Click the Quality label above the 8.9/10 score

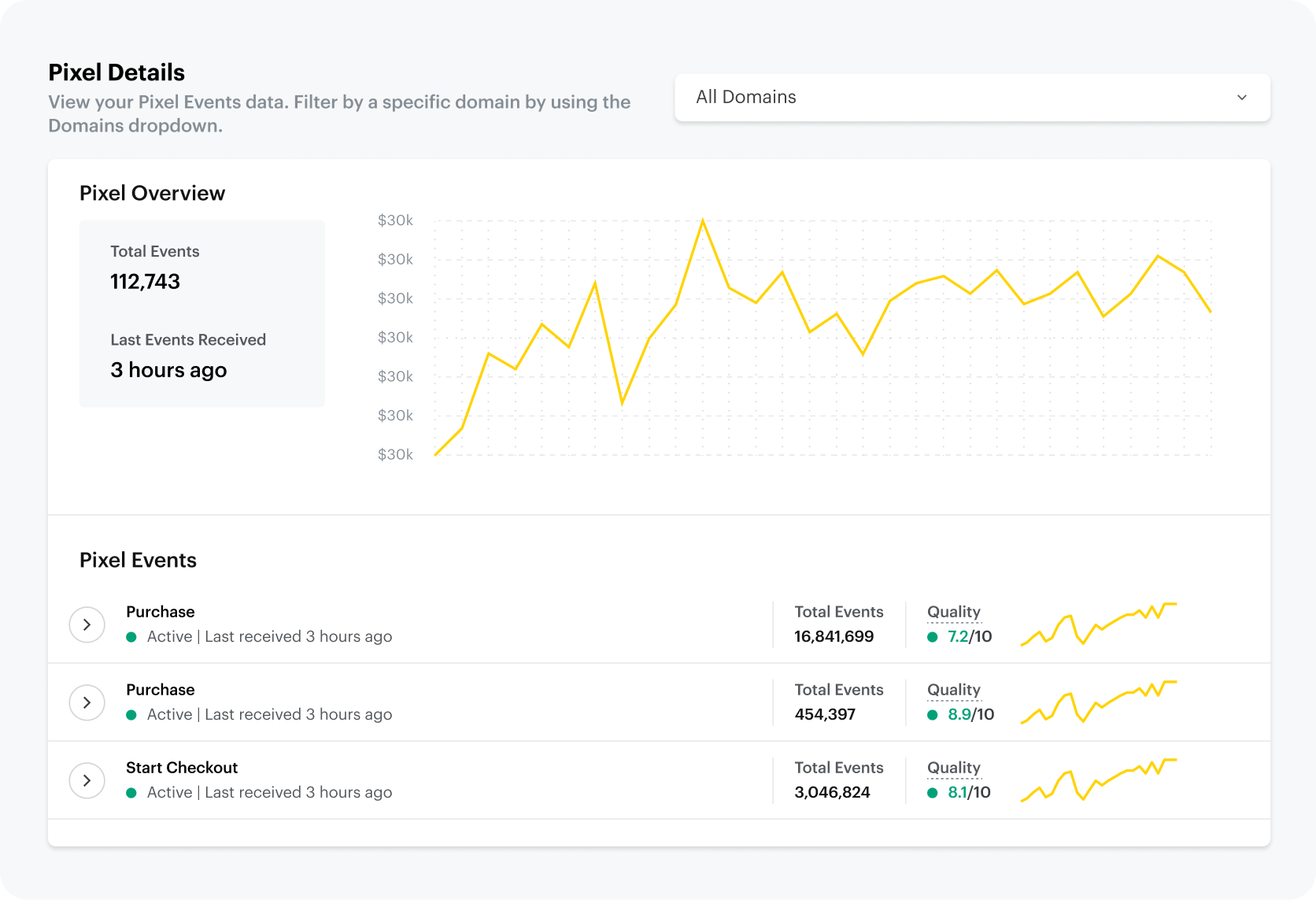tap(953, 690)
